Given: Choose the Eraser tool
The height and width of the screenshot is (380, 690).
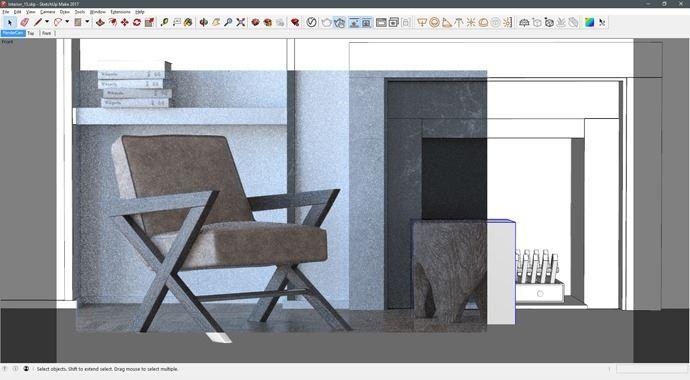Looking at the screenshot, I should (24, 22).
